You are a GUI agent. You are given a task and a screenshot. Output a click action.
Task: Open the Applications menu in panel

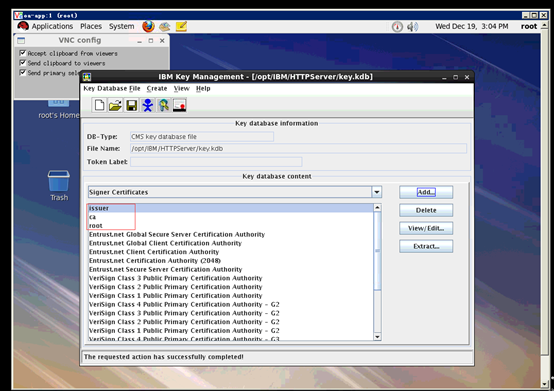click(x=52, y=26)
